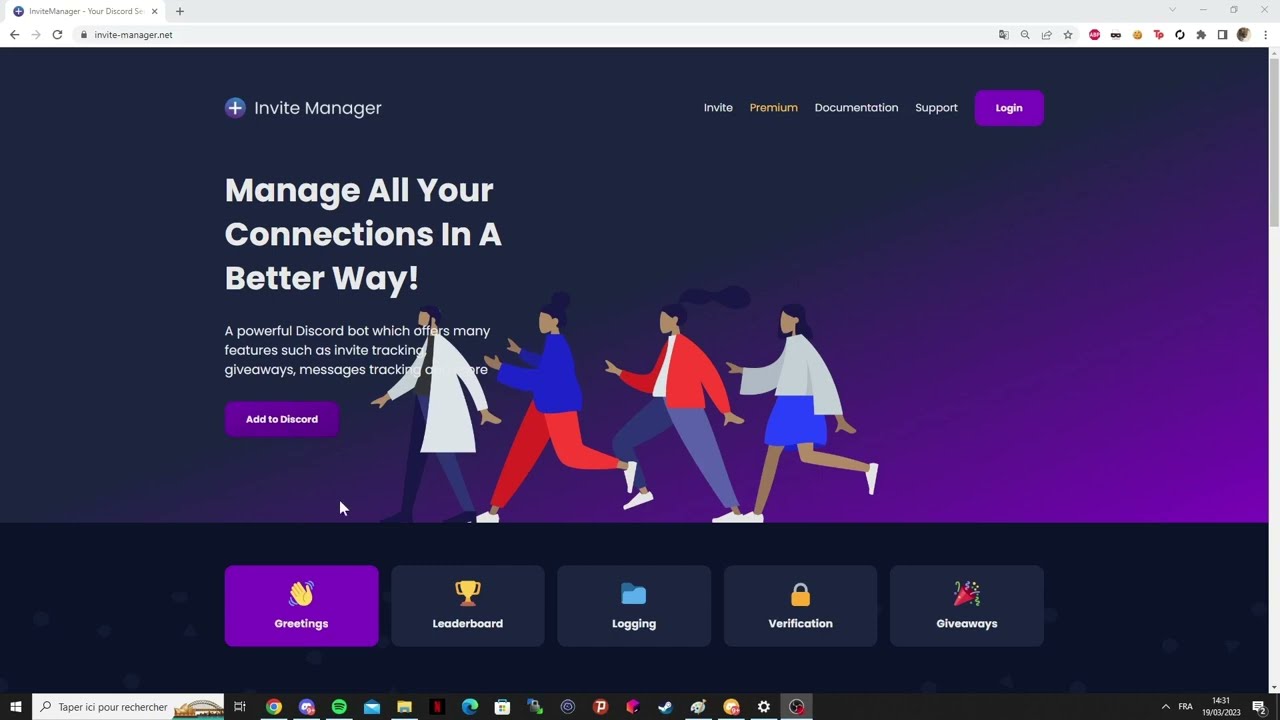Click the address bar URL
This screenshot has height=720, width=1280.
133,35
